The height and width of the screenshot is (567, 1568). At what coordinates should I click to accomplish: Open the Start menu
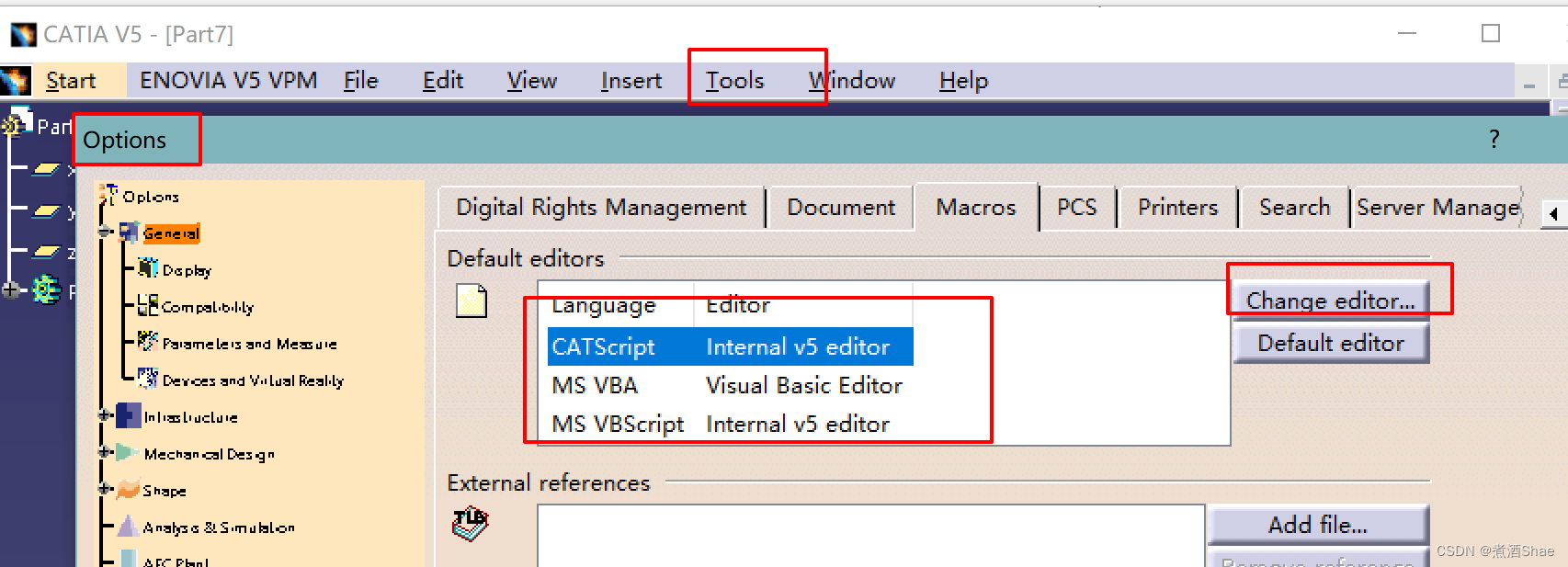[71, 81]
